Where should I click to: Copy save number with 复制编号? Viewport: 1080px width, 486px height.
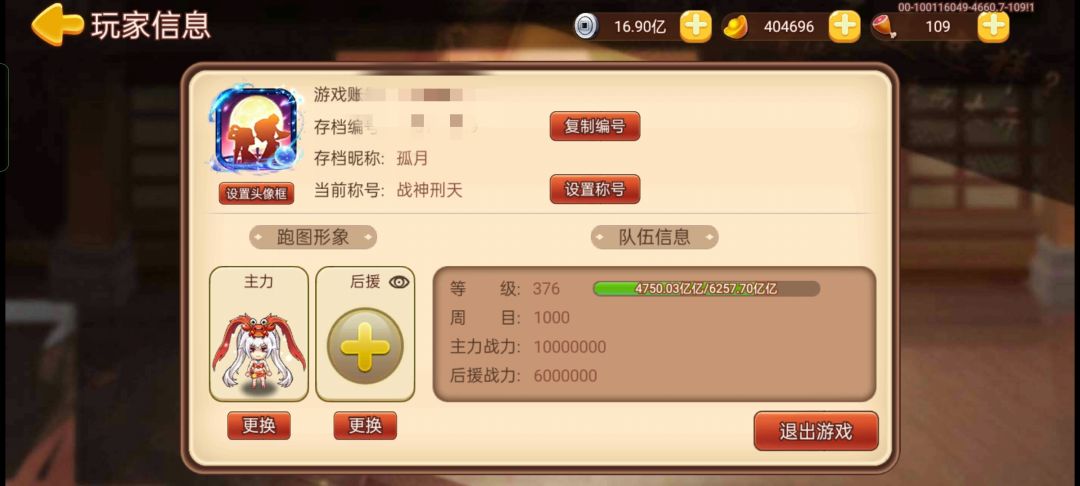595,126
